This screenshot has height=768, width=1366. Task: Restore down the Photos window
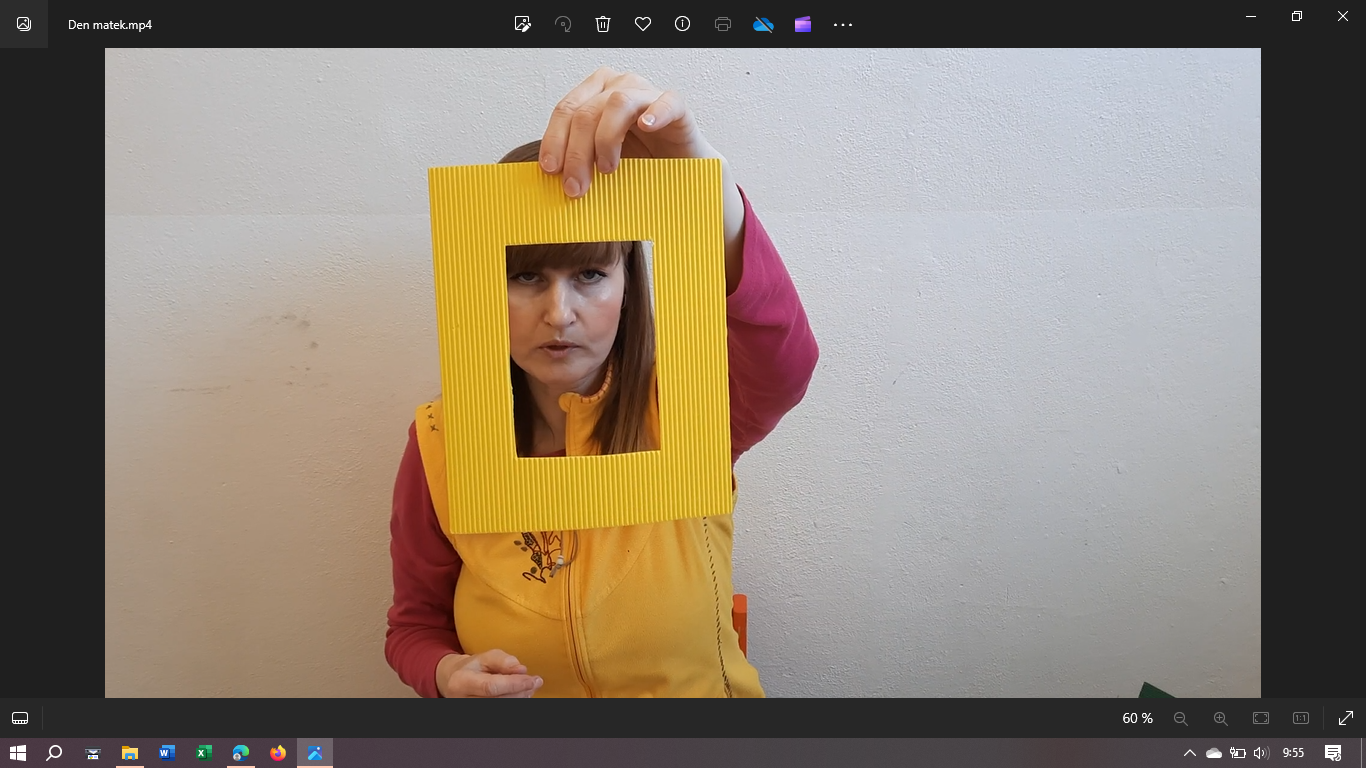click(1297, 16)
